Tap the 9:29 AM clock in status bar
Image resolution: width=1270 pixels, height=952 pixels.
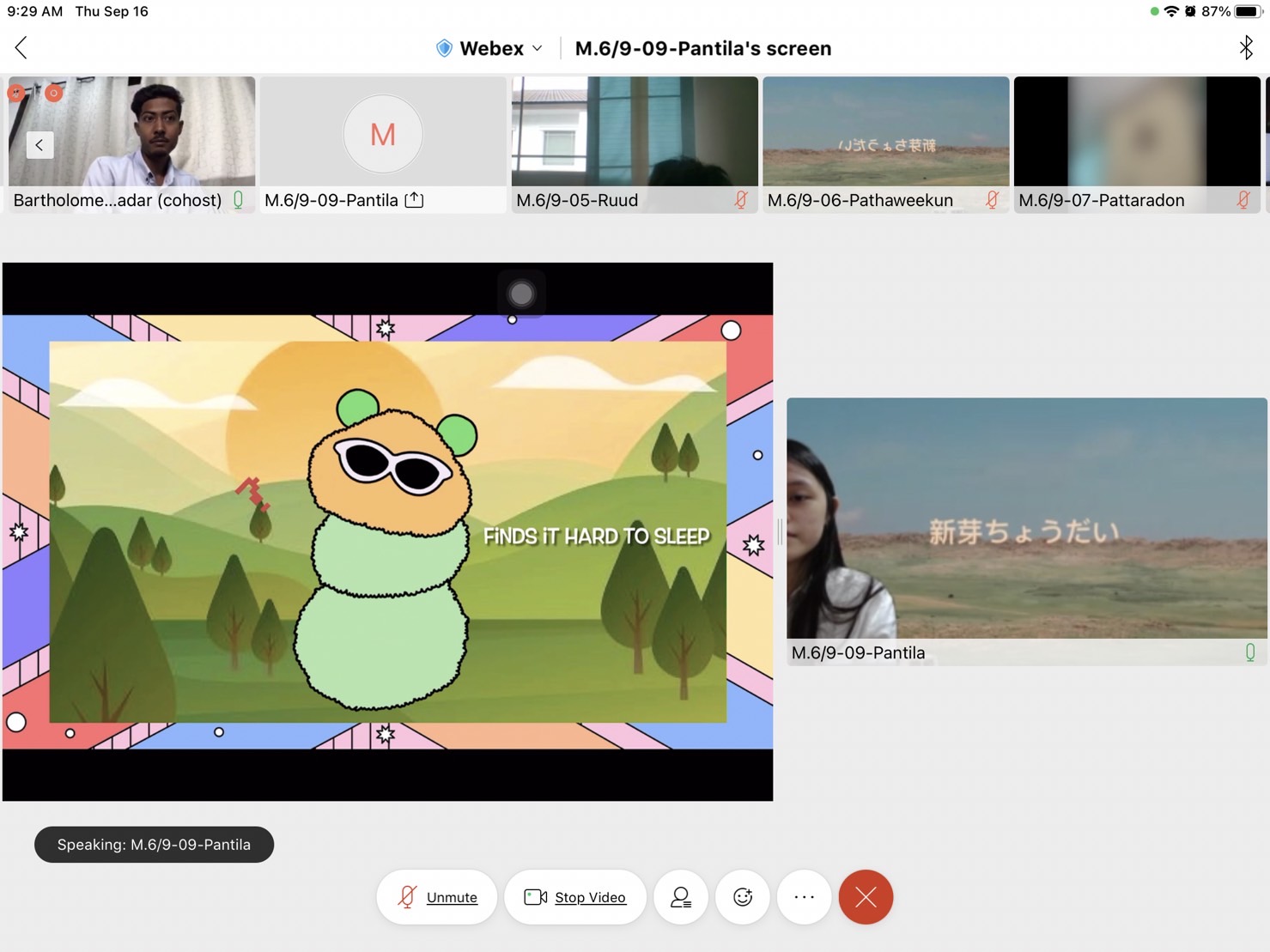point(35,11)
